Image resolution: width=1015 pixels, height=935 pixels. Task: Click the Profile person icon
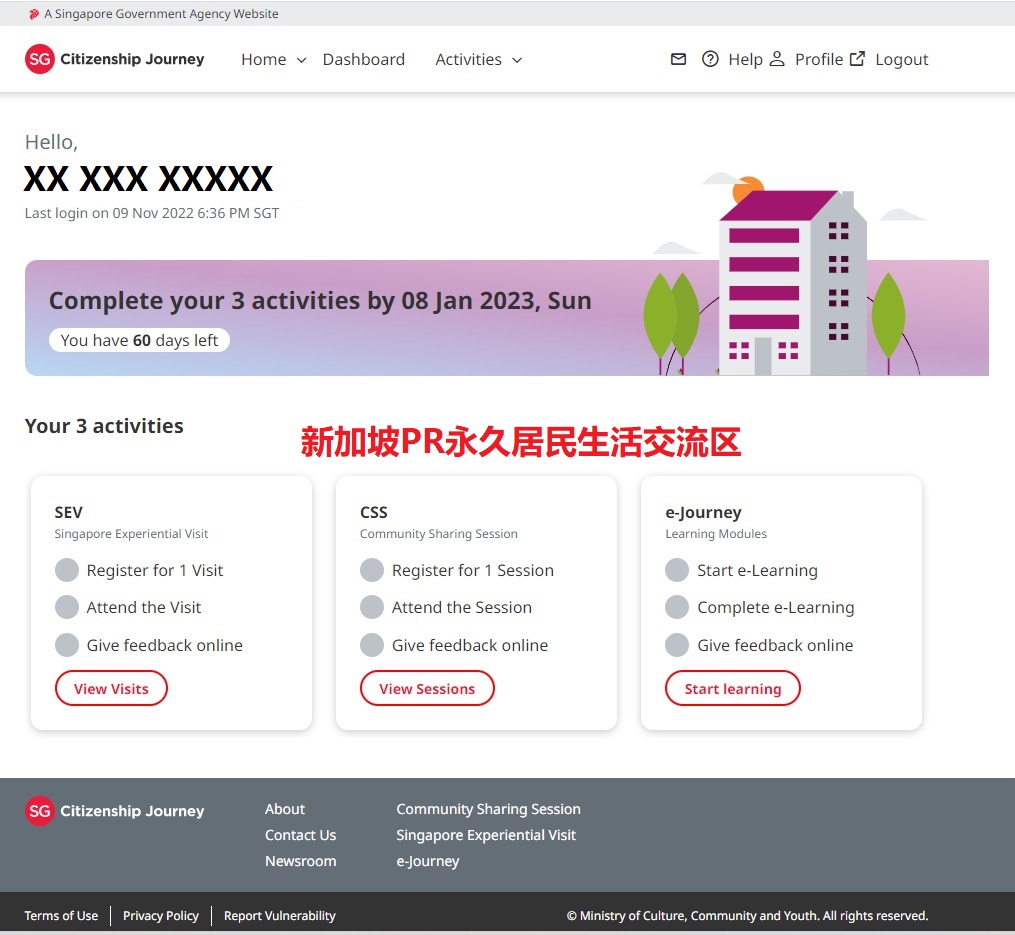(x=777, y=59)
